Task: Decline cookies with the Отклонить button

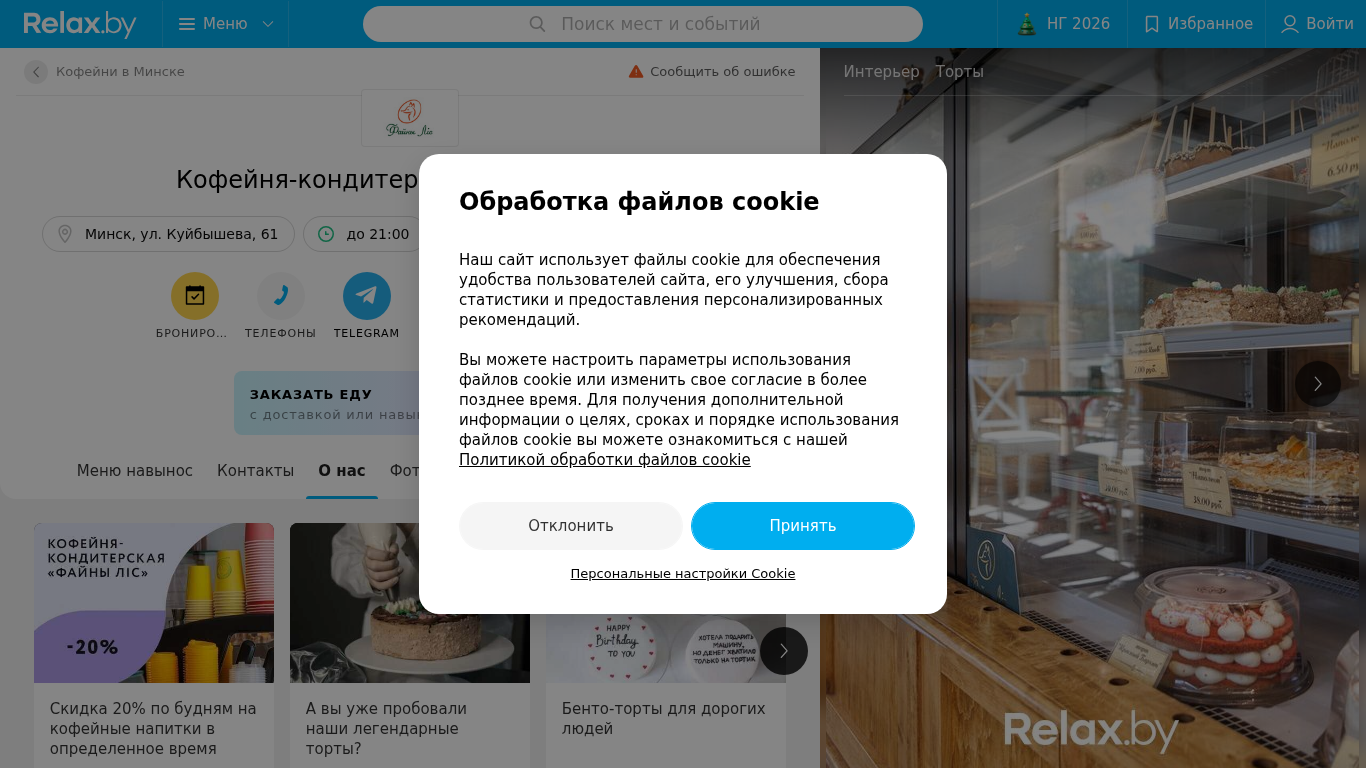Action: point(571,526)
